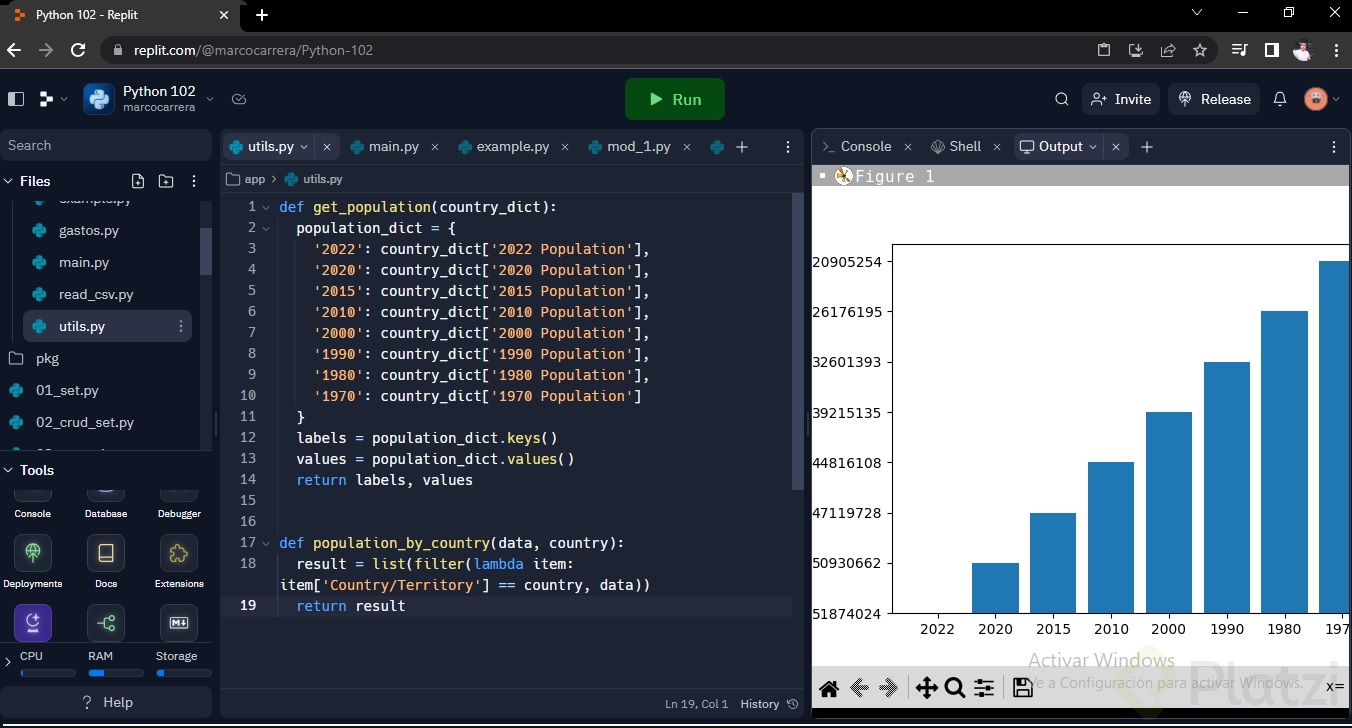
Task: Bookmark this page with star icon
Action: click(1200, 50)
